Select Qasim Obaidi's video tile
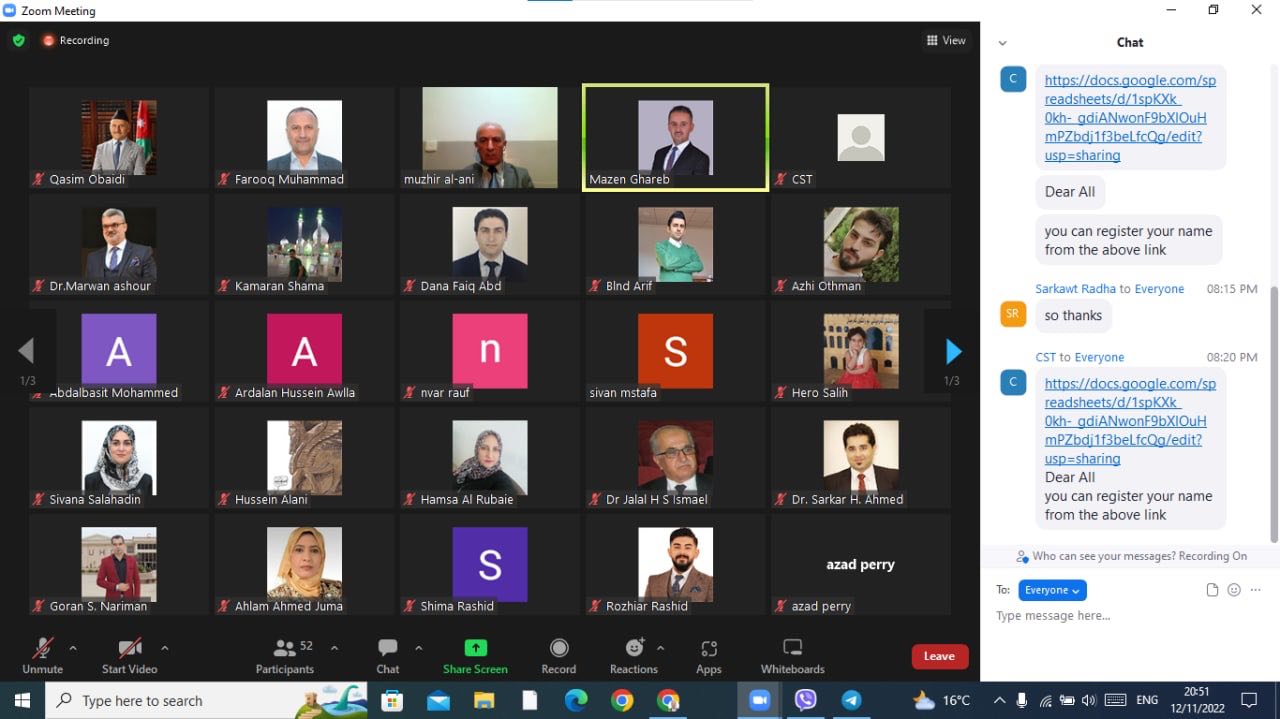Viewport: 1280px width, 719px height. (x=119, y=137)
